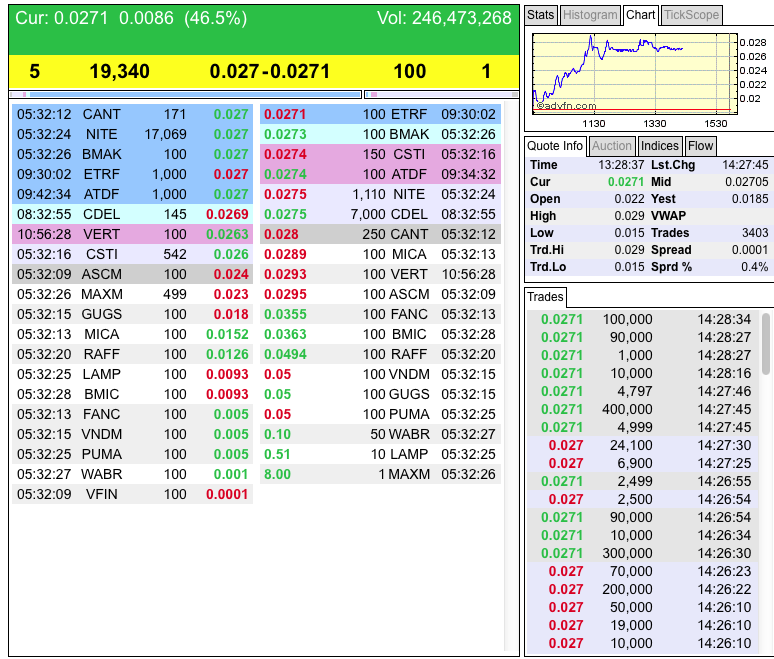The image size is (774, 659).
Task: Switch to the Stats tab
Action: pos(541,15)
